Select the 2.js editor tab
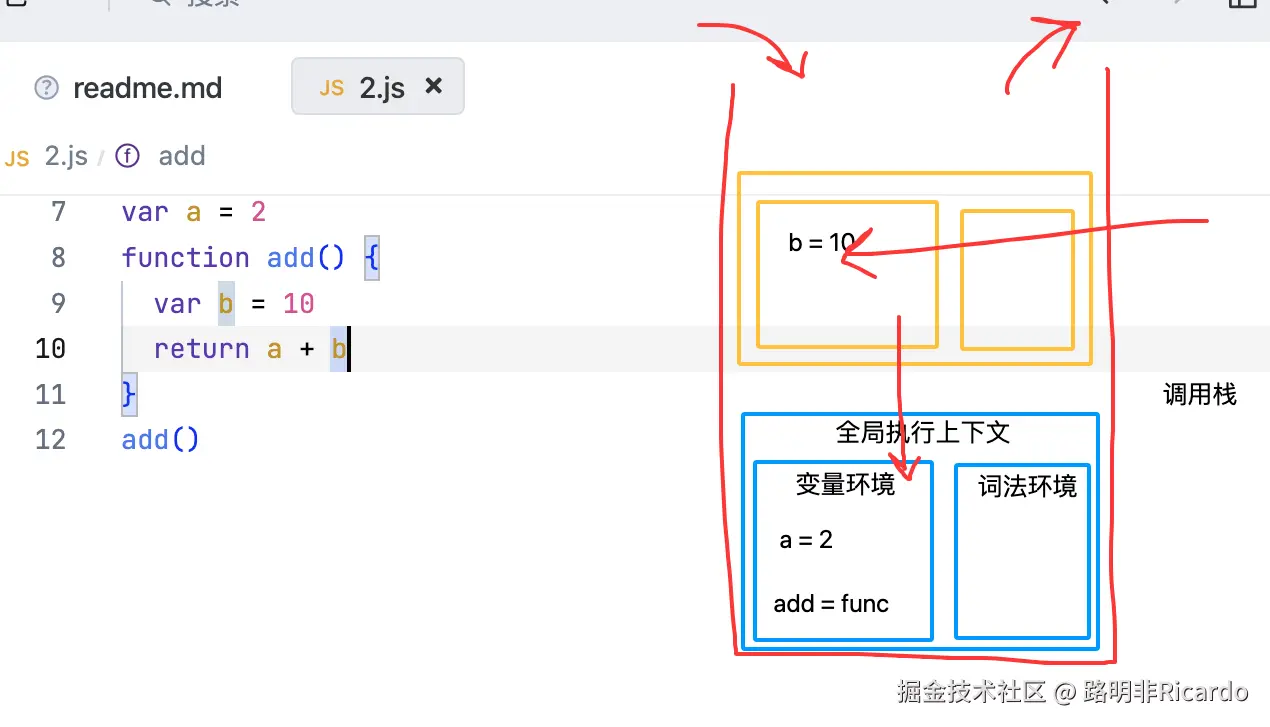 coord(381,88)
